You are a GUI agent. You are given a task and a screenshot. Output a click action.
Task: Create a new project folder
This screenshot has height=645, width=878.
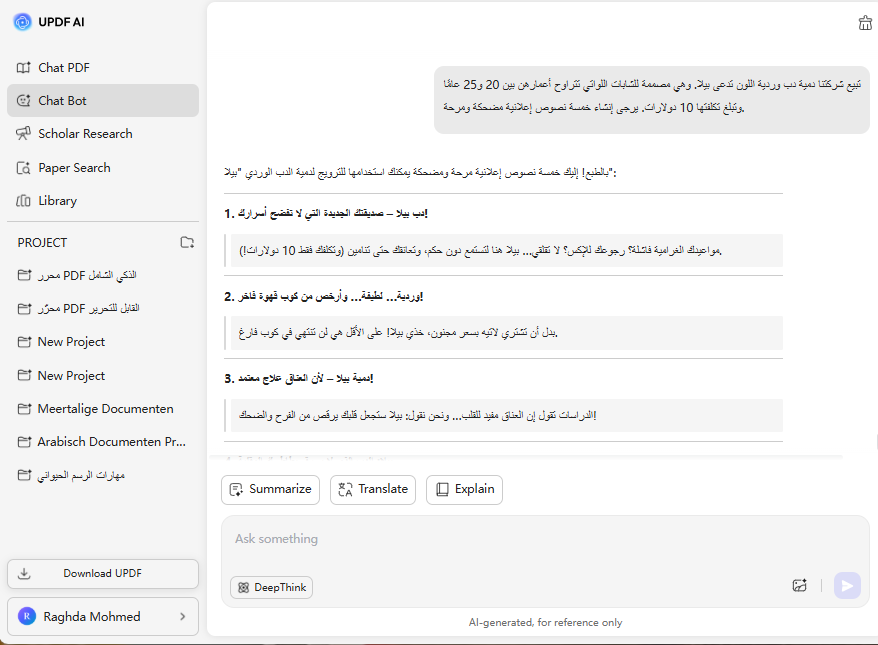click(187, 242)
